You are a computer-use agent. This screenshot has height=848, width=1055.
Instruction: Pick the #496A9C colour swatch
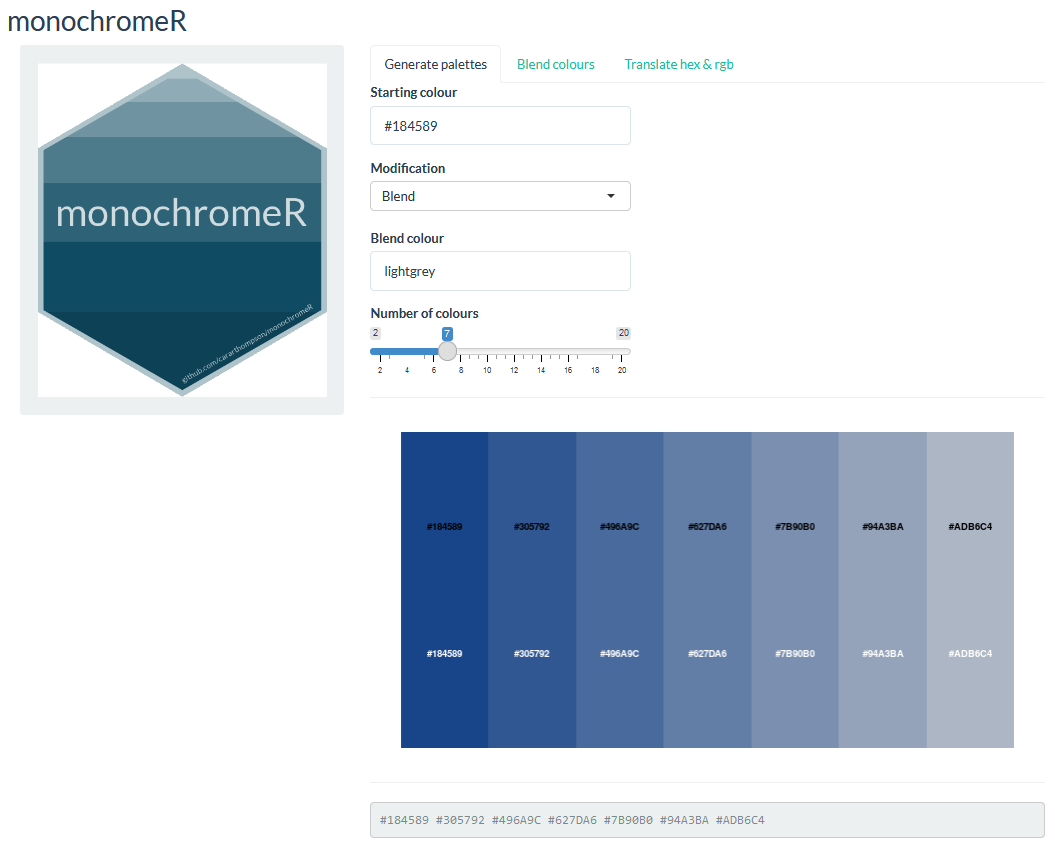click(619, 590)
